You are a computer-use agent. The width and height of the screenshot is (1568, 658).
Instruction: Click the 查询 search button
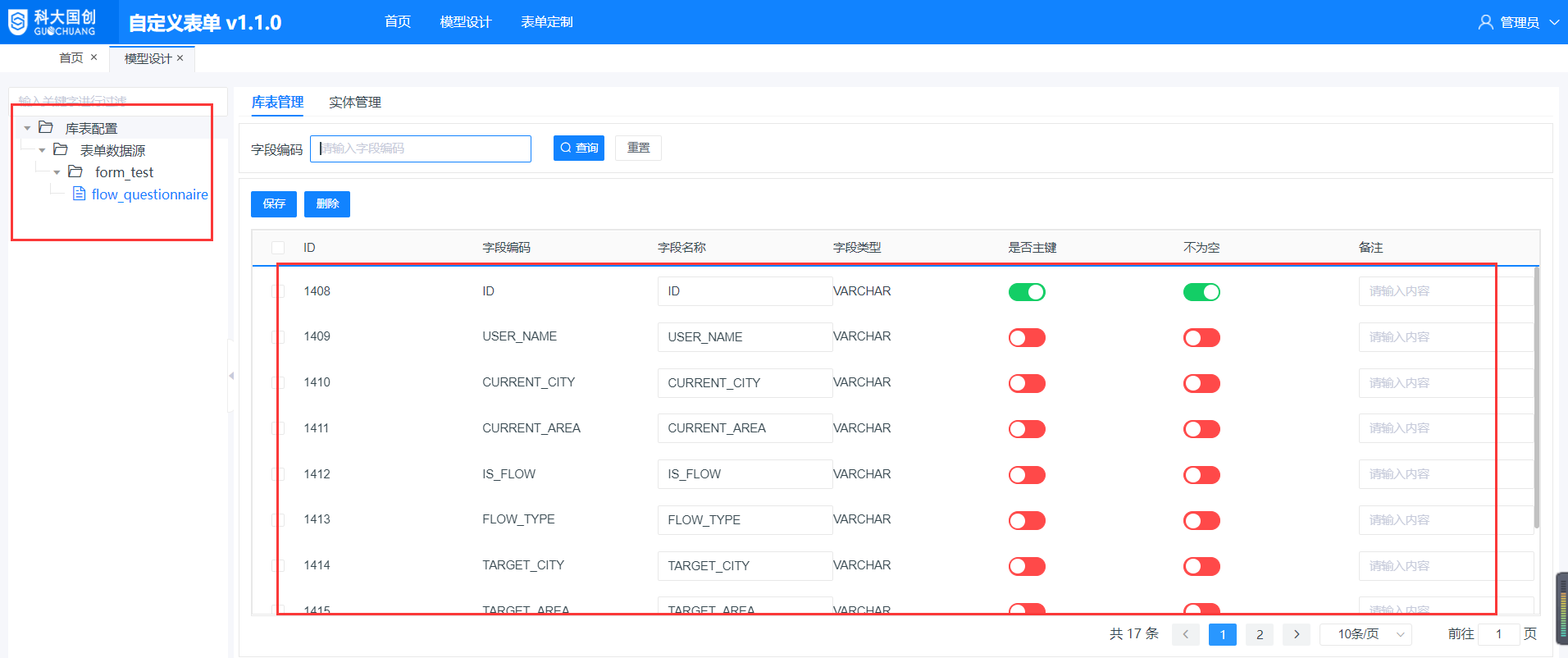tap(579, 148)
